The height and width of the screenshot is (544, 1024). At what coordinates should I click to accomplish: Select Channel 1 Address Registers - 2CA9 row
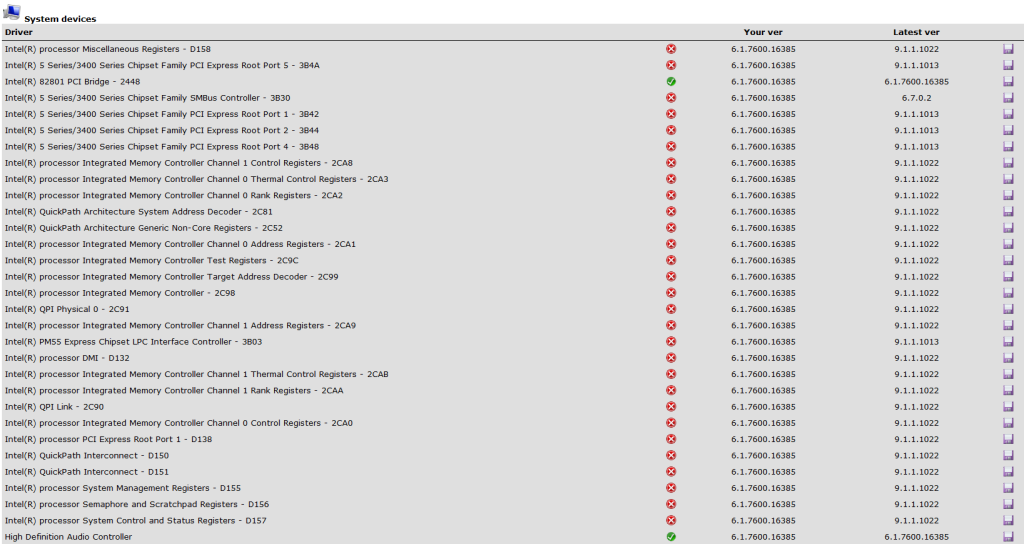click(x=512, y=325)
